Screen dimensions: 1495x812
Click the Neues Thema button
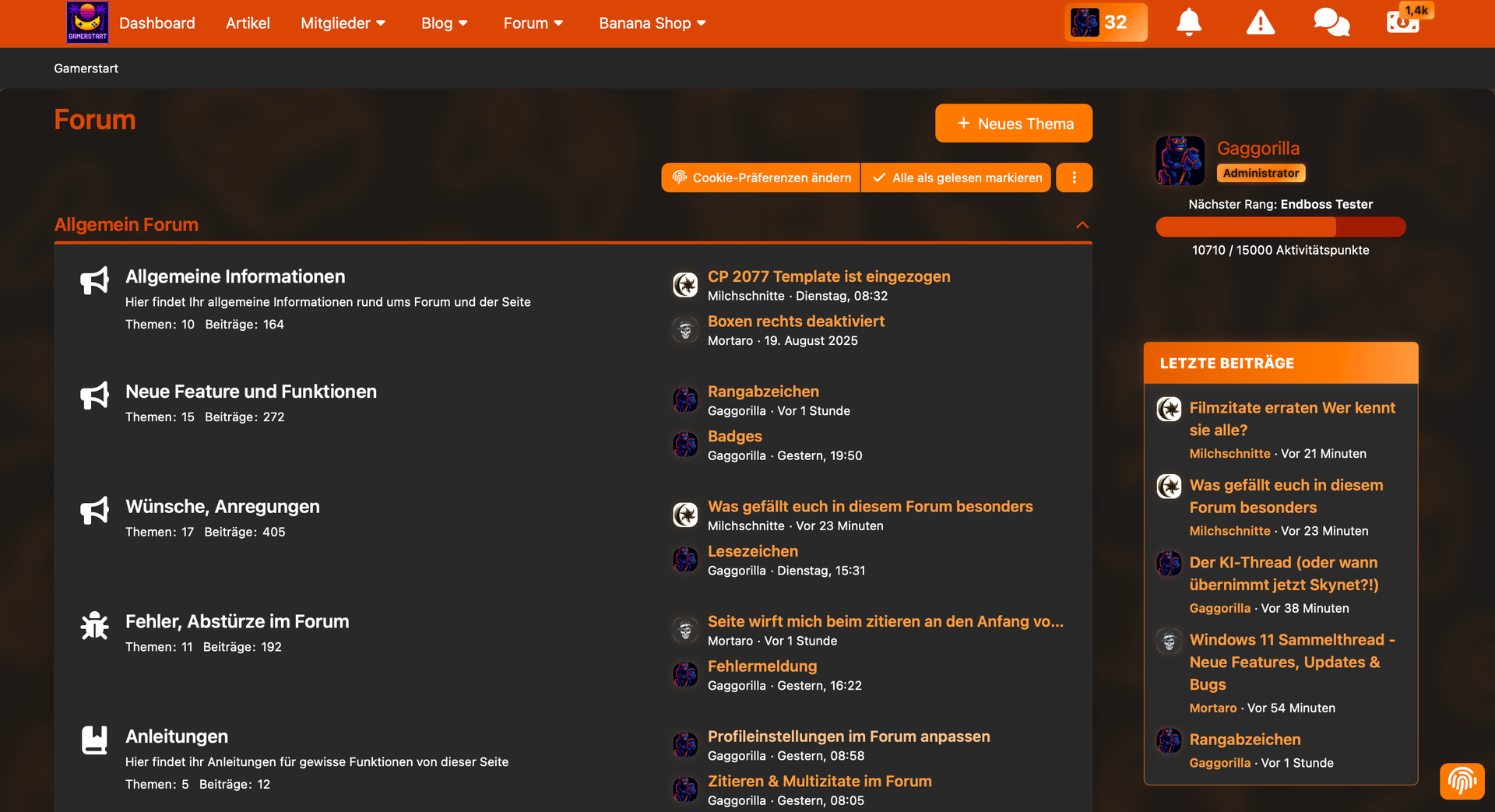[1013, 124]
